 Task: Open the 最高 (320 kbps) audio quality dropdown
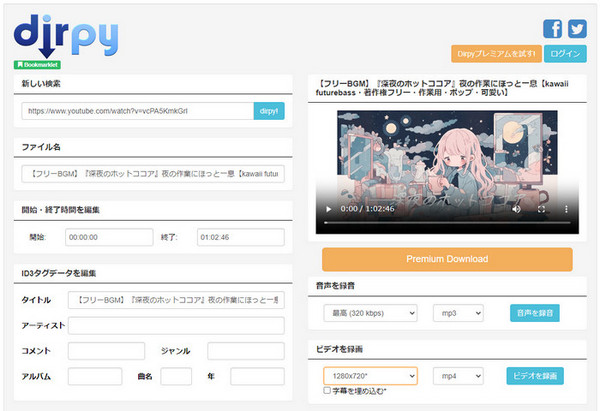370,313
